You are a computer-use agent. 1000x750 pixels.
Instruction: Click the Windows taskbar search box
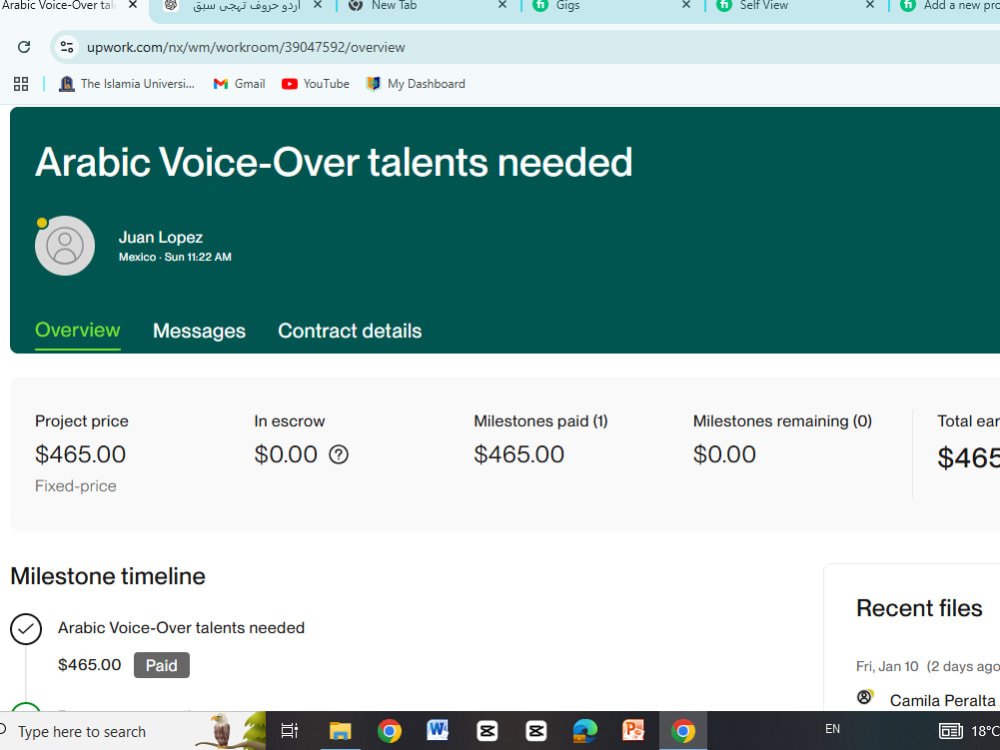click(x=131, y=731)
